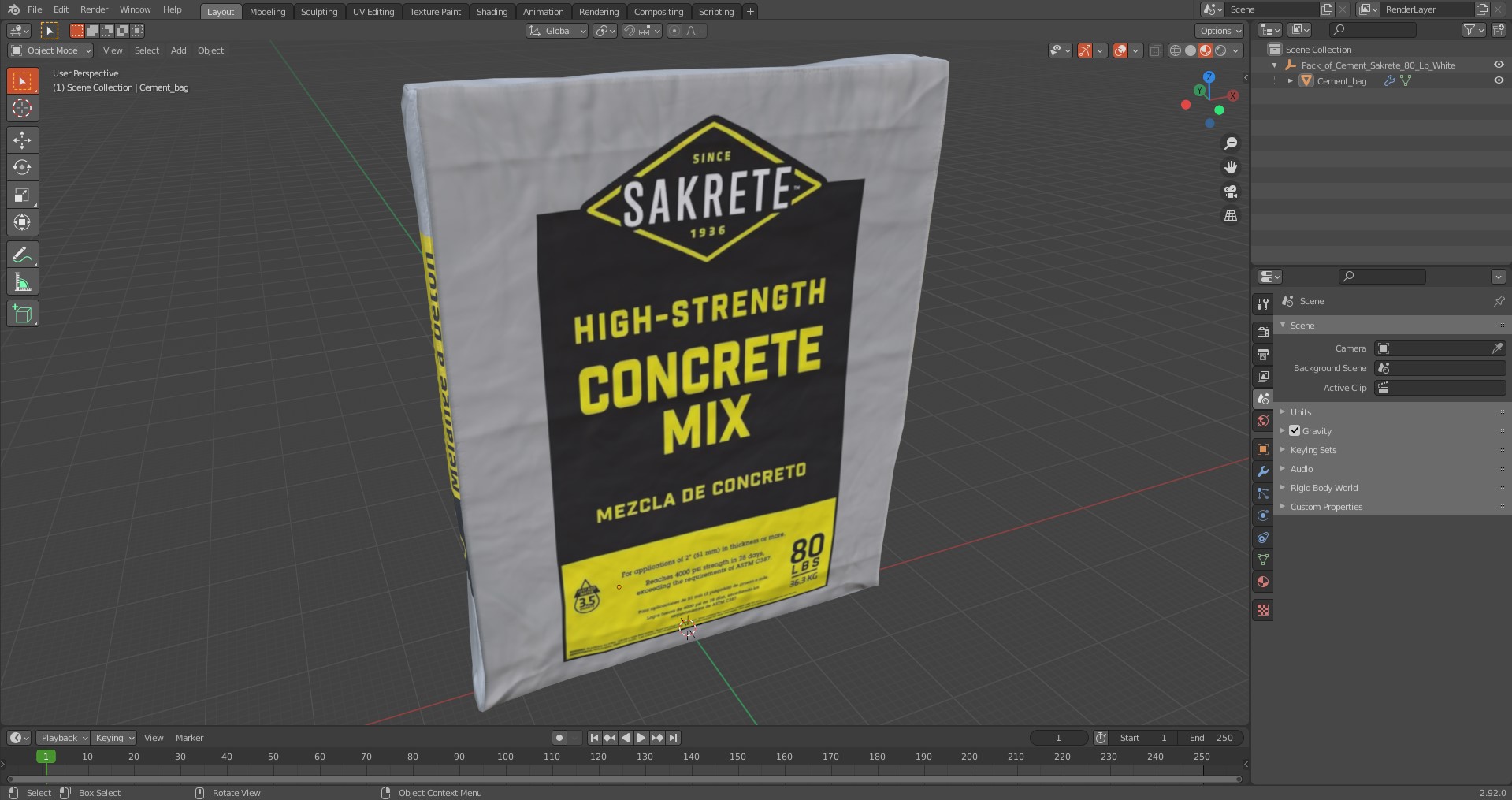Enable wireframe viewport shading
Viewport: 1512px width, 800px height.
[1176, 50]
